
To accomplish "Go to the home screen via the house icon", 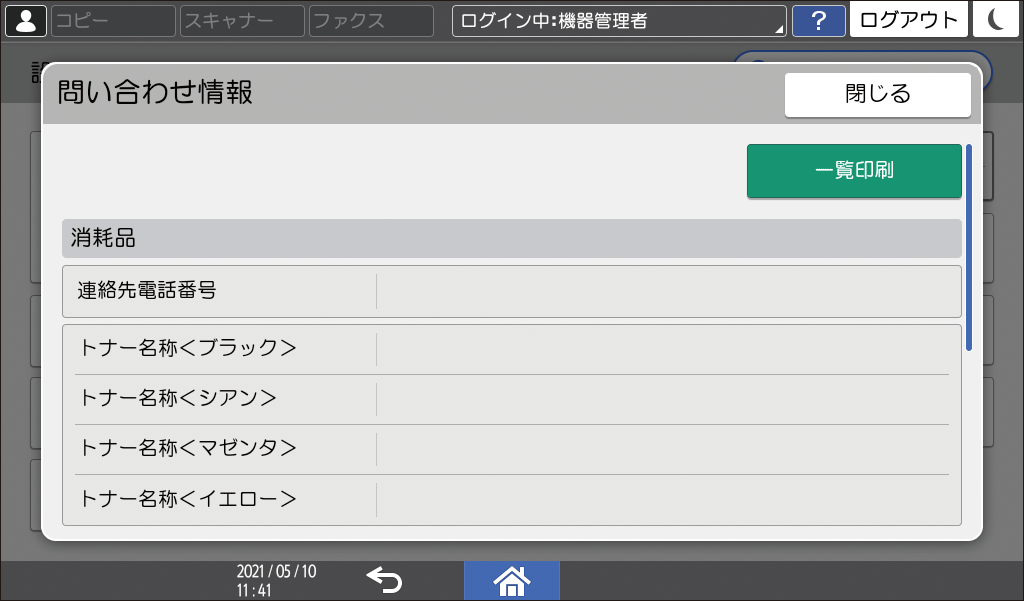I will pos(511,580).
